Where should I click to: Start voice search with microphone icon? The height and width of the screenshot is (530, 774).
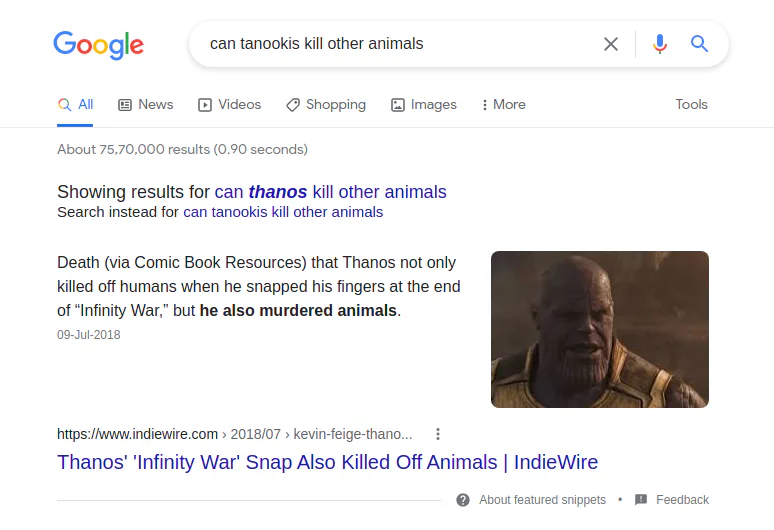659,44
